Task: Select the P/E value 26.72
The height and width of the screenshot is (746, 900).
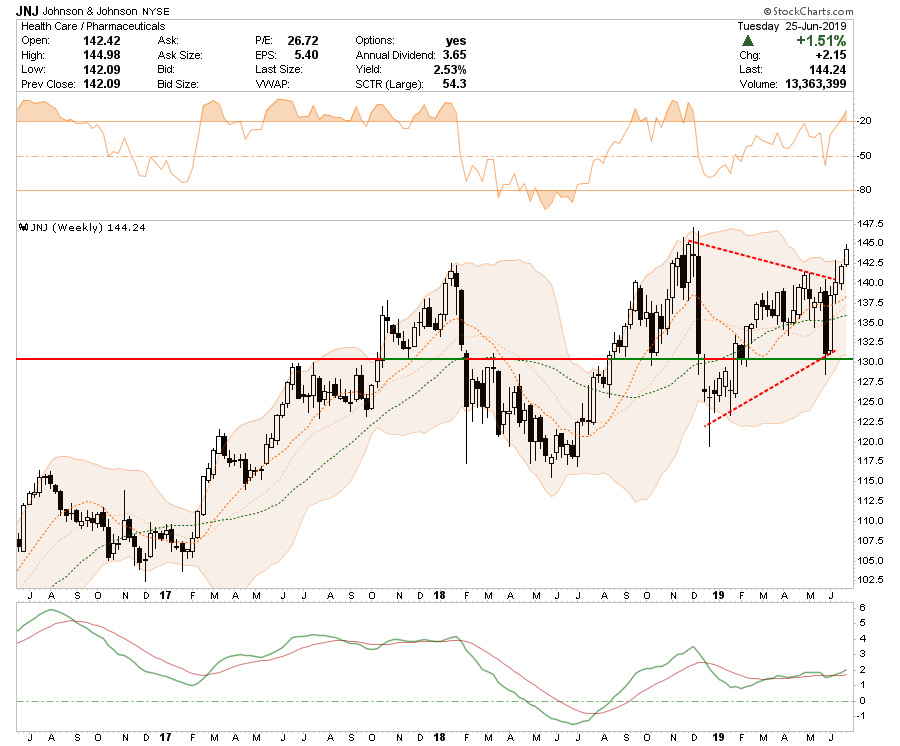Action: [x=302, y=41]
